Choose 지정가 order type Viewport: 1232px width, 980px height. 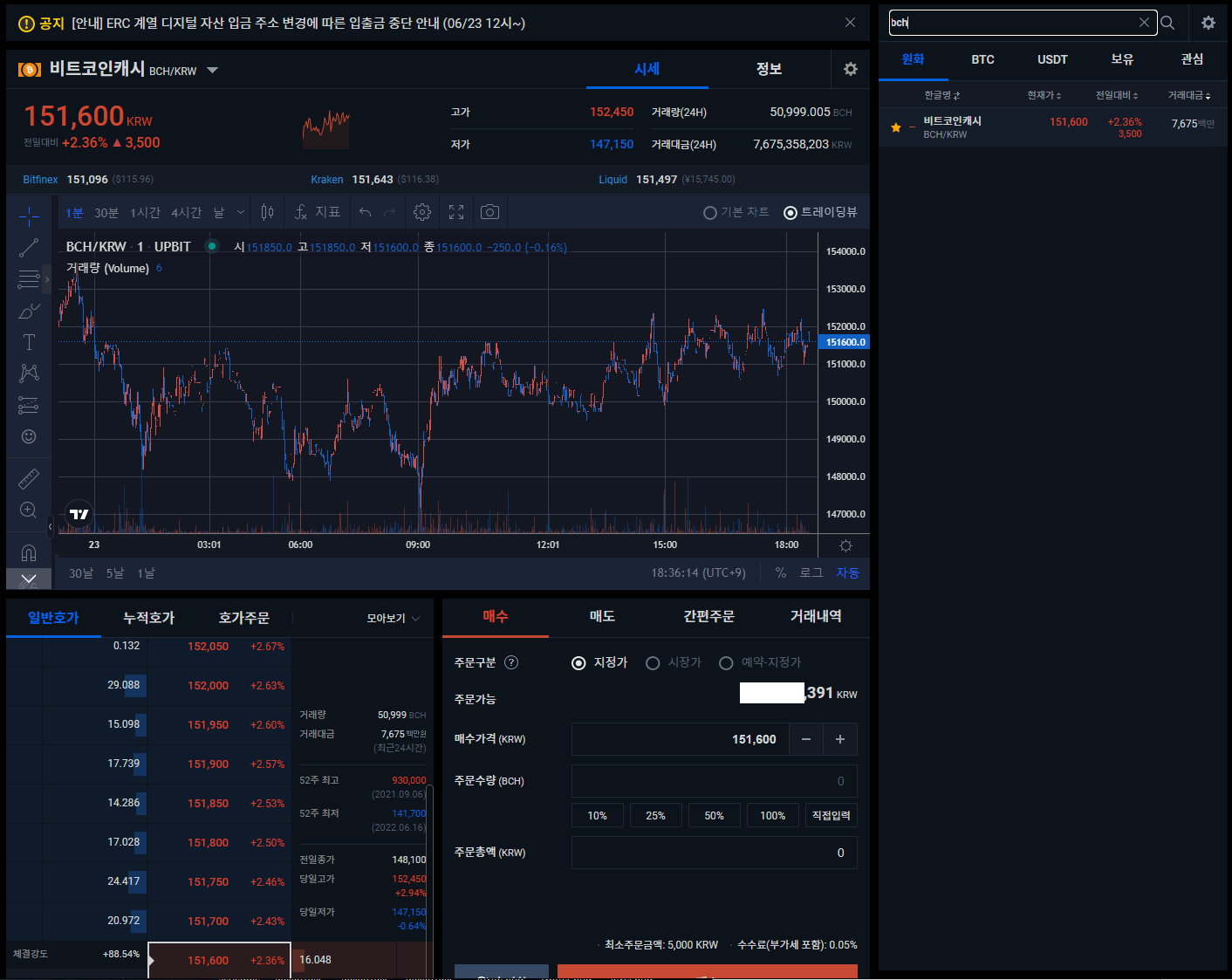pyautogui.click(x=600, y=662)
